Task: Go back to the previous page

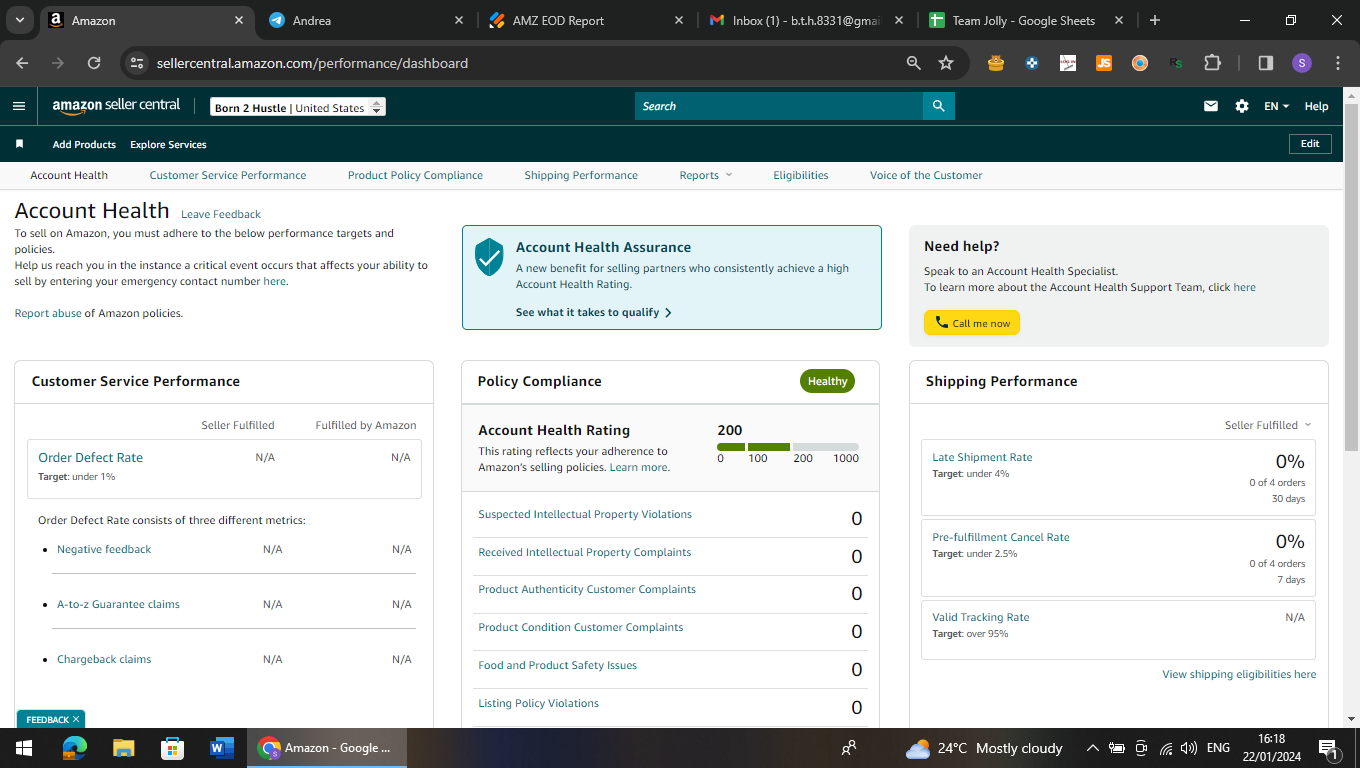Action: (22, 63)
